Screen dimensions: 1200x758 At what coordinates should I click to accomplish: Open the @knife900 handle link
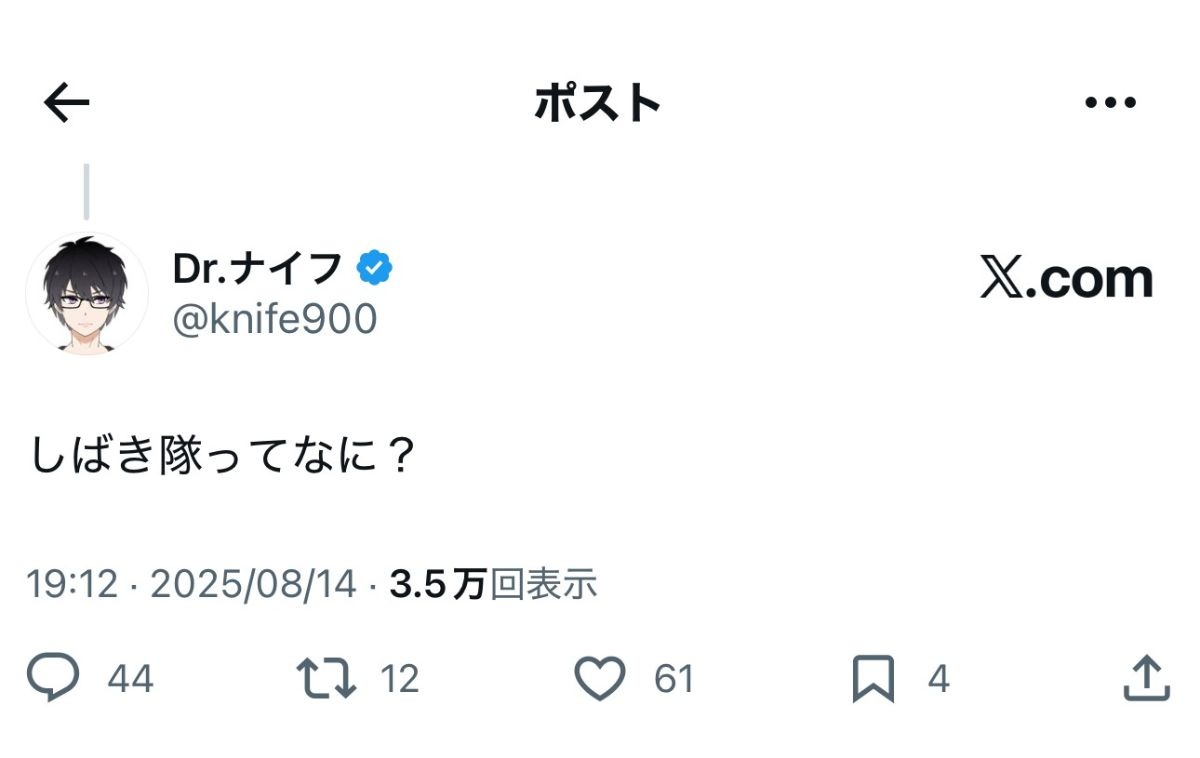click(275, 319)
